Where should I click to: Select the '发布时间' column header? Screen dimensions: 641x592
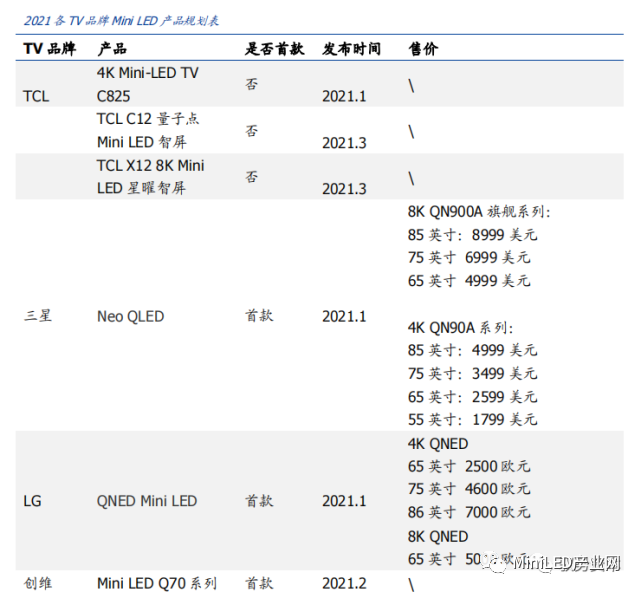351,49
